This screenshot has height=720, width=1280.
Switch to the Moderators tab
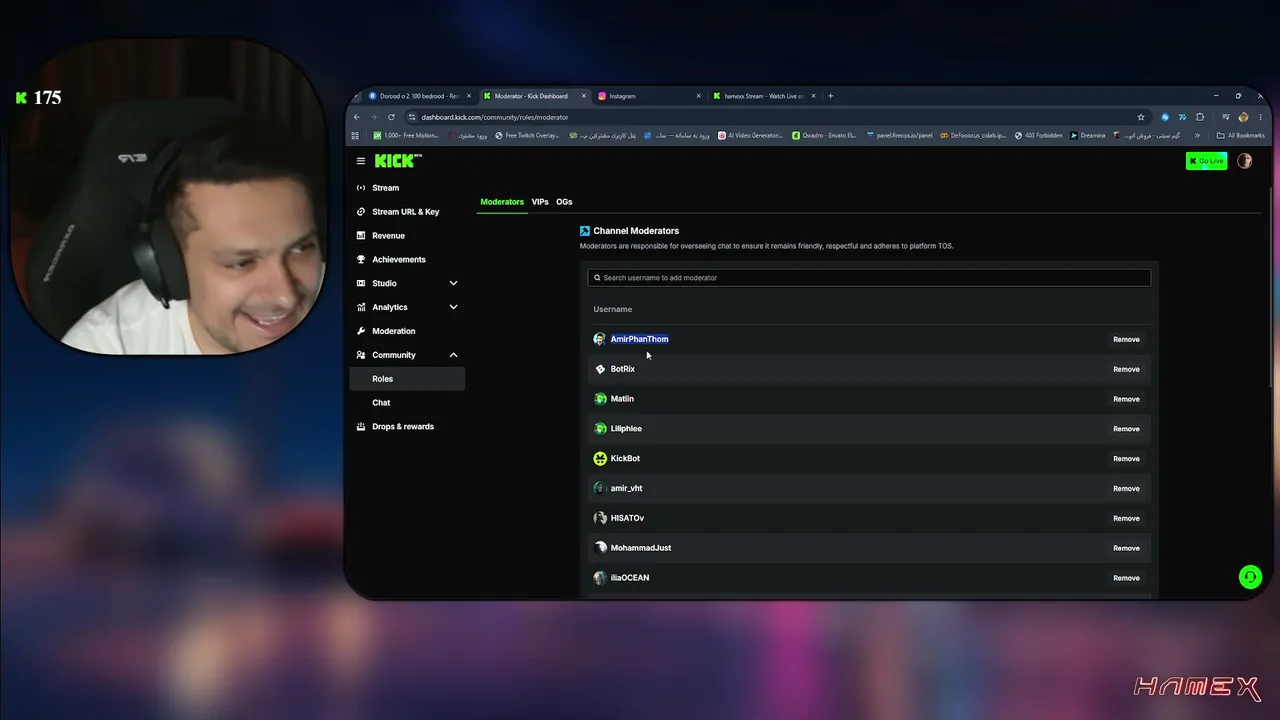click(x=502, y=202)
